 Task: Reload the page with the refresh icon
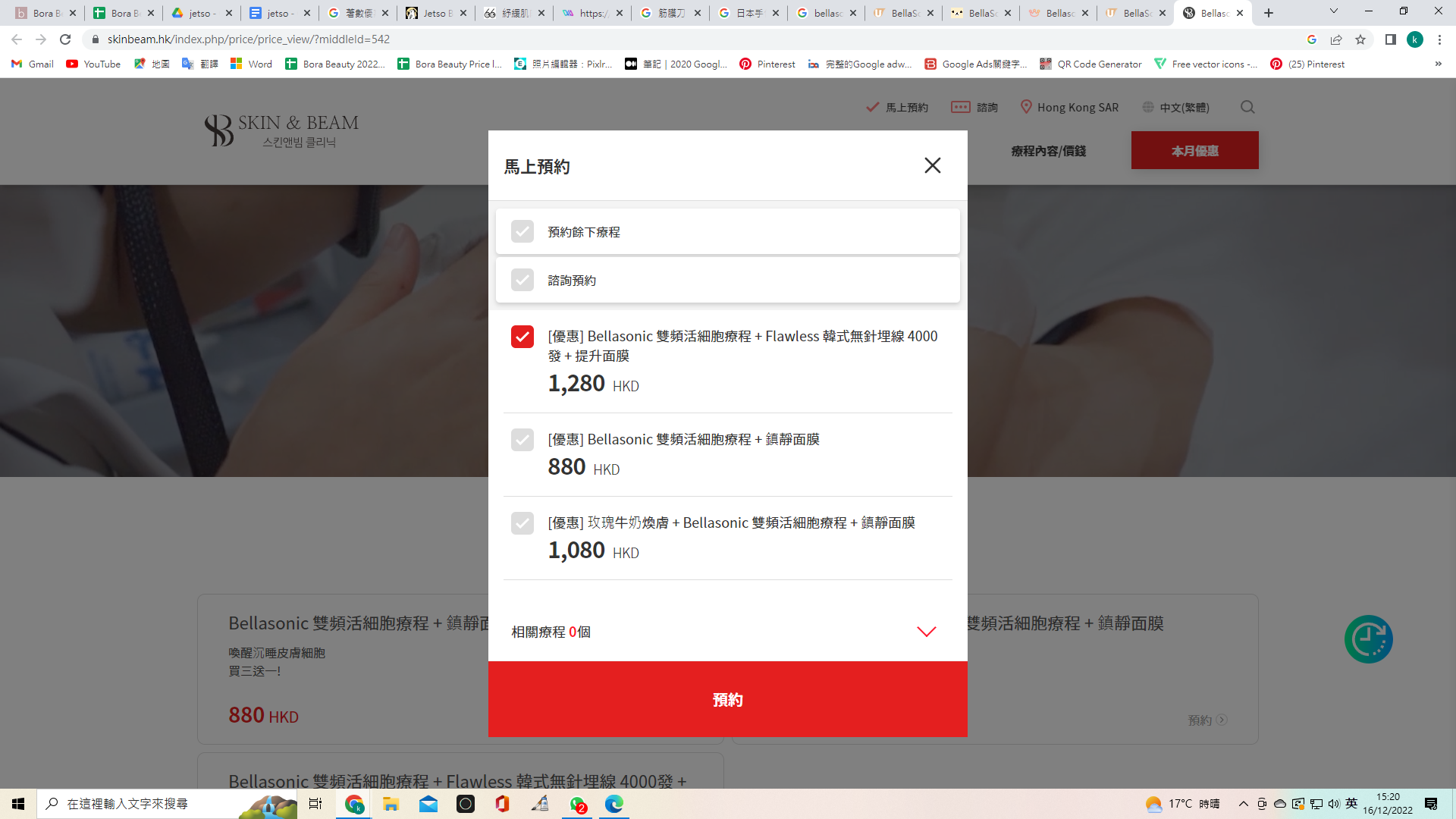coord(65,39)
